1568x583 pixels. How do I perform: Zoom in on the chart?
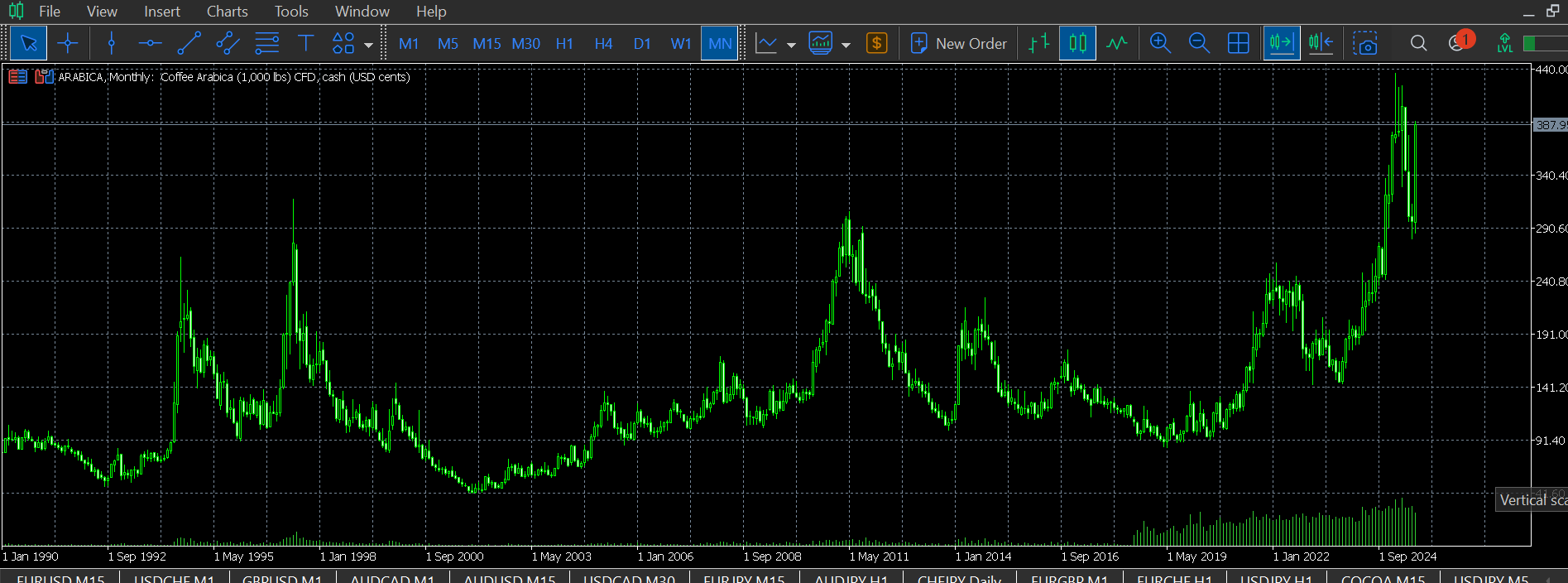[1160, 43]
